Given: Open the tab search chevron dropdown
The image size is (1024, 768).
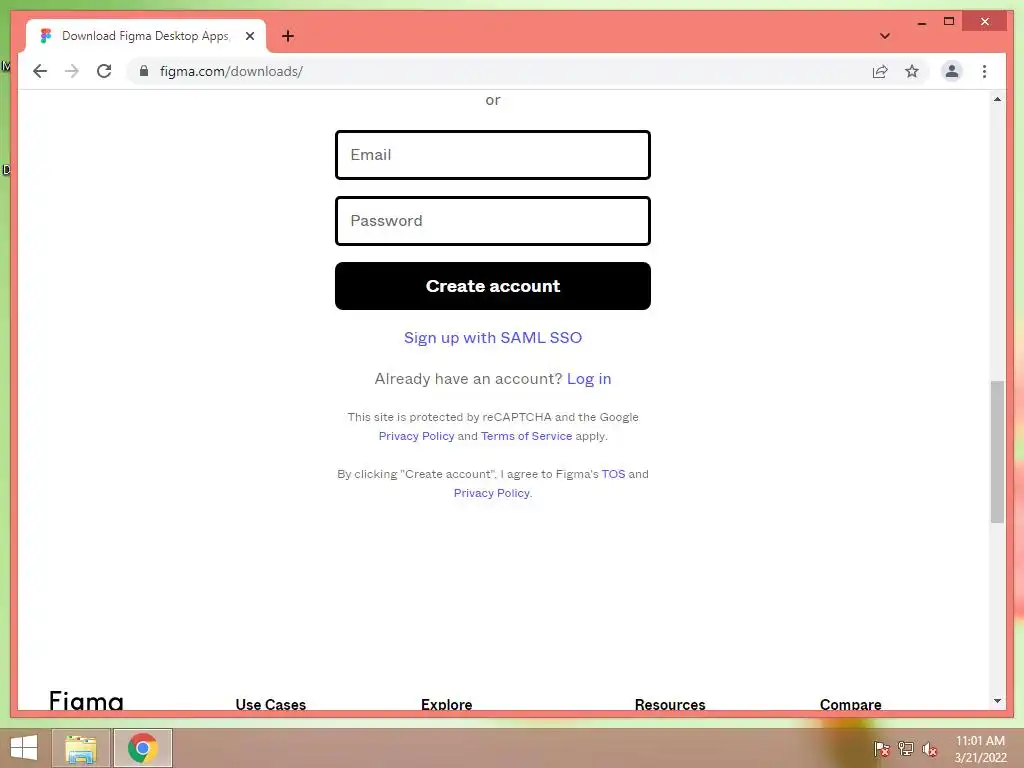Looking at the screenshot, I should tap(884, 36).
